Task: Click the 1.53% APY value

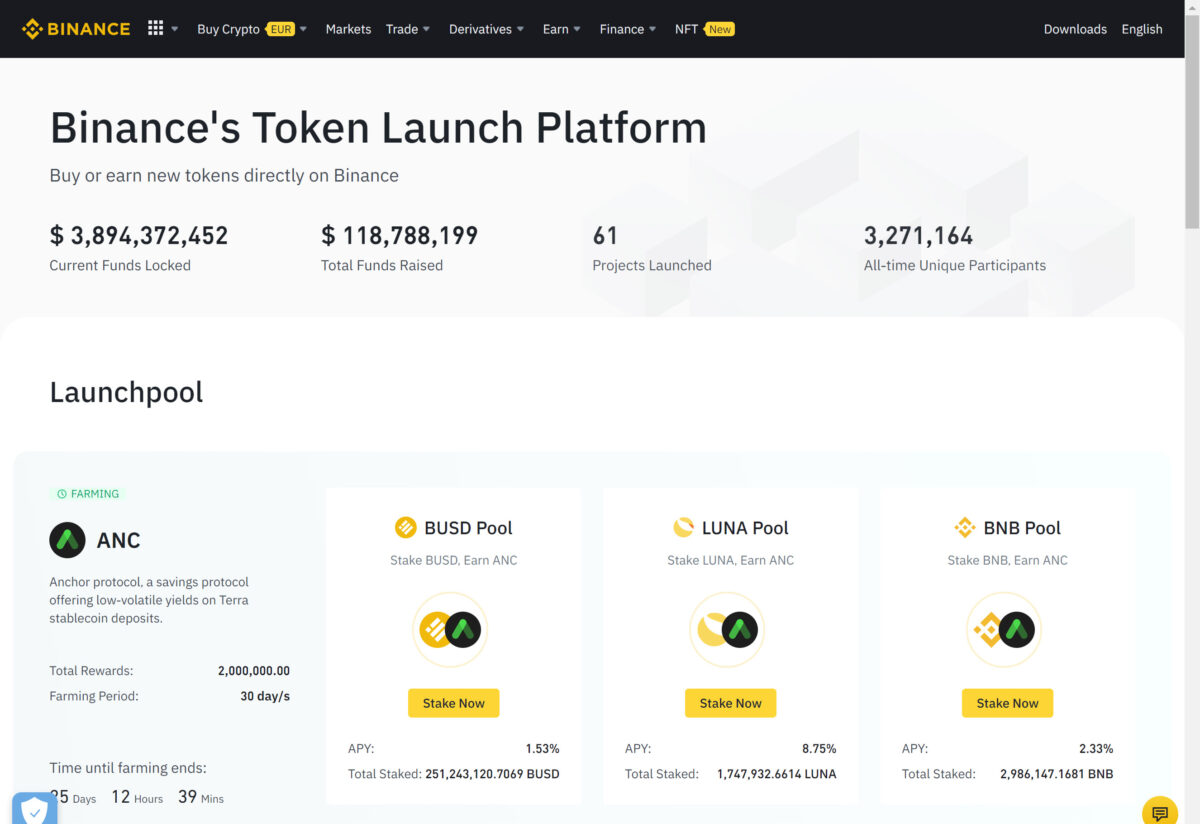Action: (x=542, y=749)
